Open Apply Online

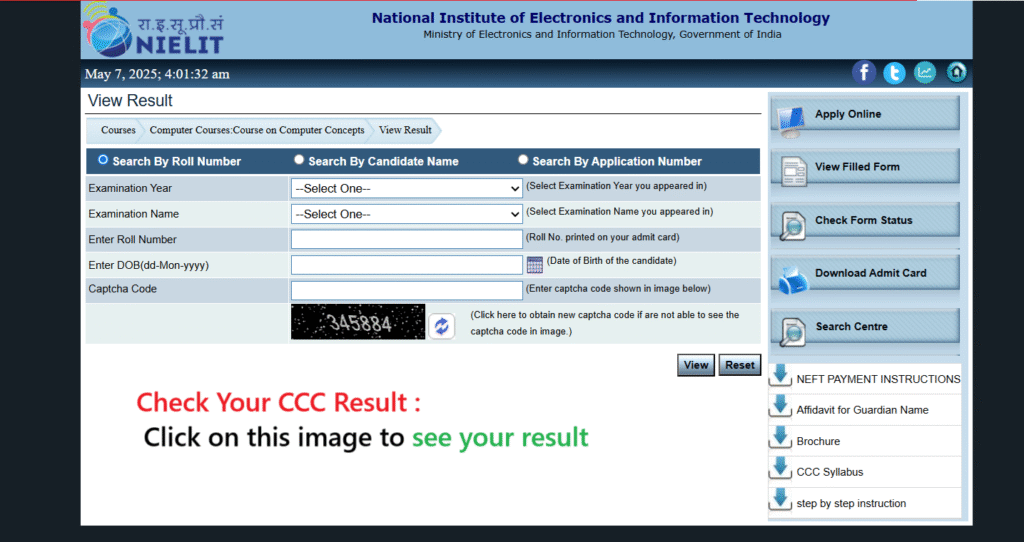(865, 114)
